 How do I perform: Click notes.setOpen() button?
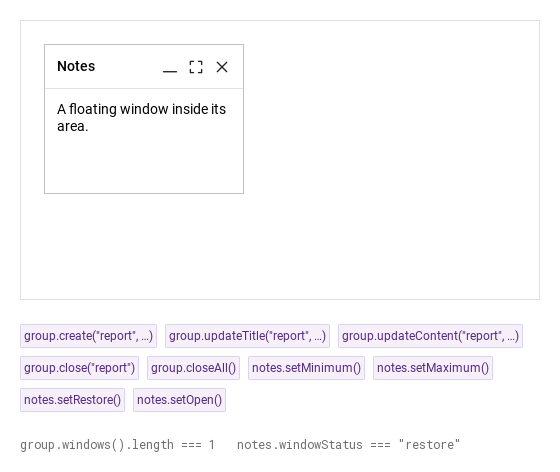coord(179,400)
